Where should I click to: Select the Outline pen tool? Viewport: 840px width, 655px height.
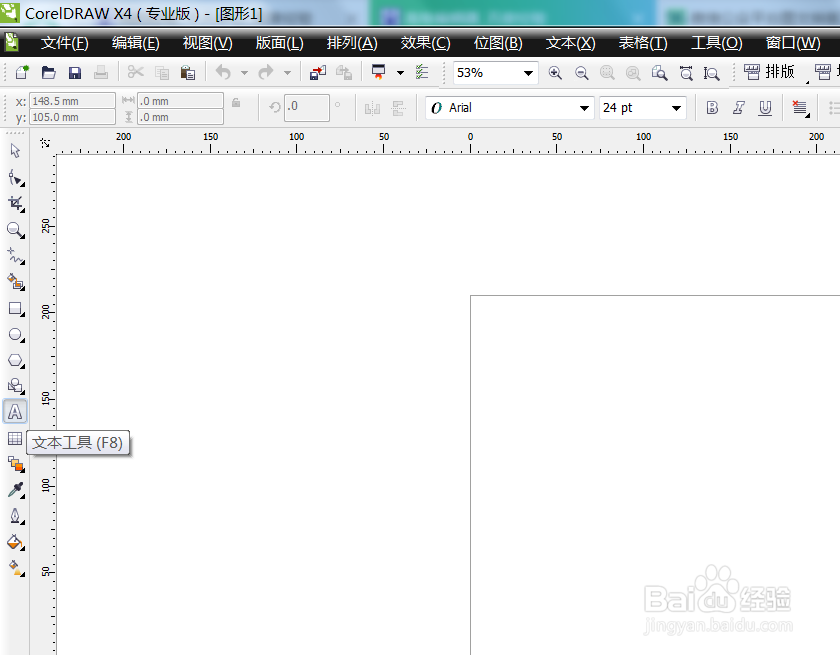[x=16, y=516]
